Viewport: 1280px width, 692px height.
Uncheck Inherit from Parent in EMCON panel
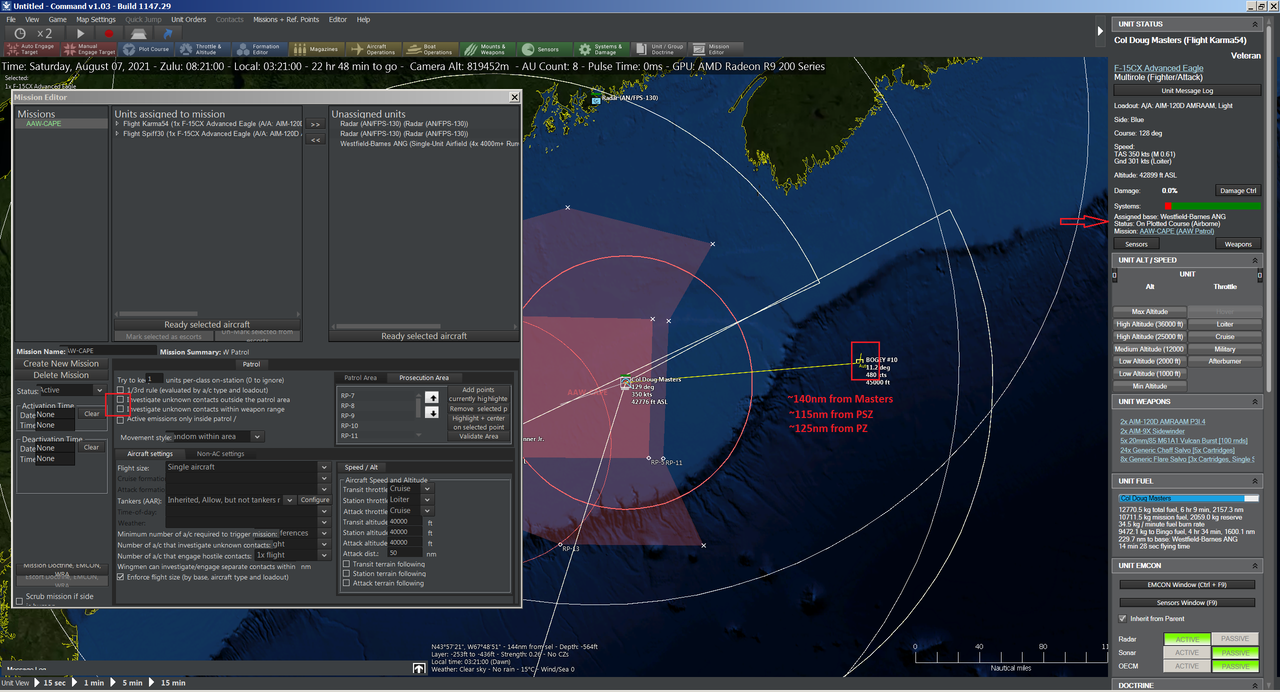pos(1122,618)
